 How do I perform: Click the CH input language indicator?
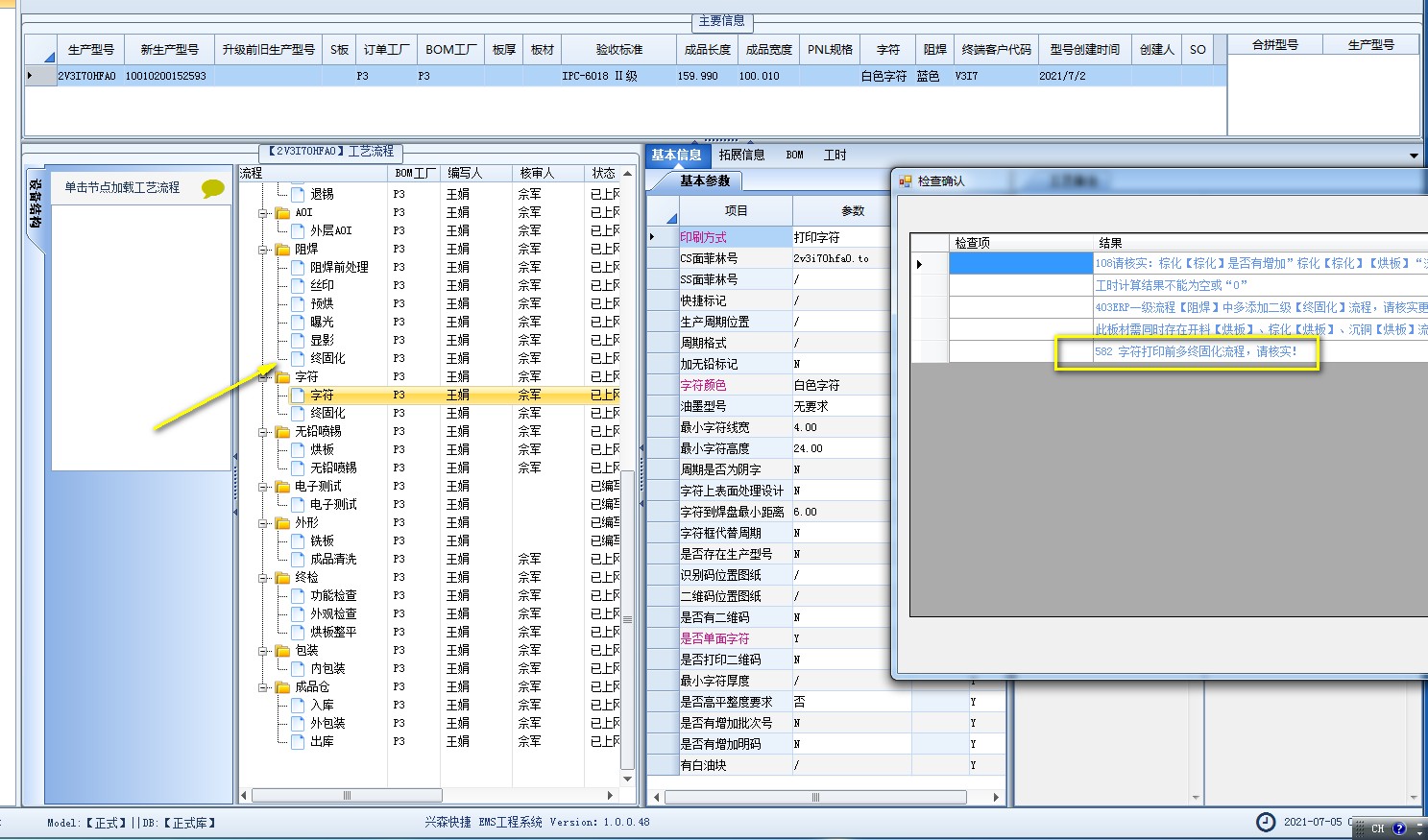pos(1378,828)
